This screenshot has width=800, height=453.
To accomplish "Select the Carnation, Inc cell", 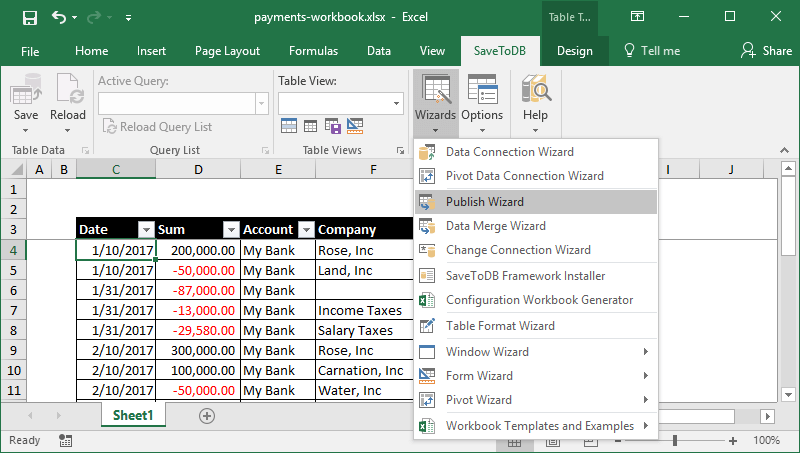I will coord(364,370).
